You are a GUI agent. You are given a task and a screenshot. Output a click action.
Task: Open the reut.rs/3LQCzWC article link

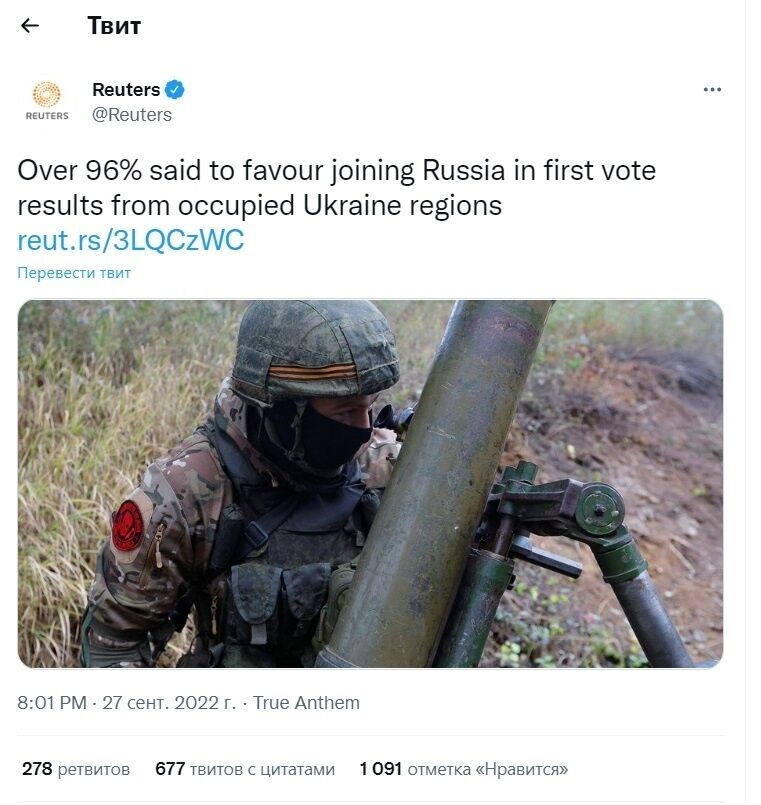(x=131, y=241)
